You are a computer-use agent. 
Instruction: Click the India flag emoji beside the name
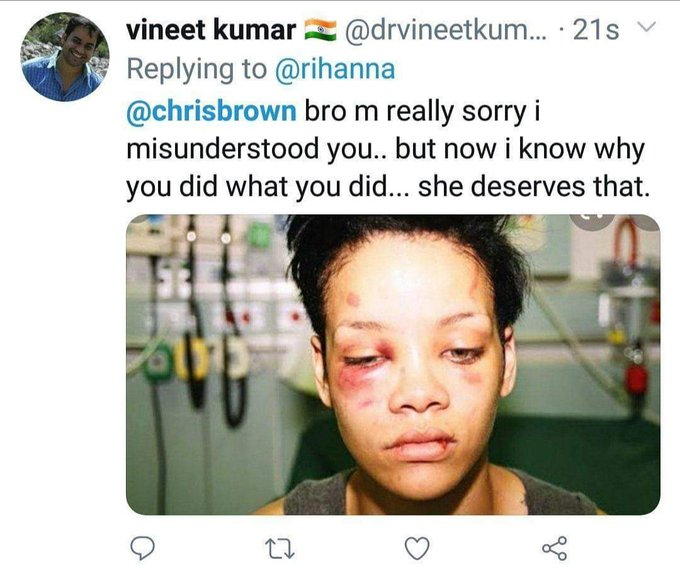pyautogui.click(x=320, y=30)
